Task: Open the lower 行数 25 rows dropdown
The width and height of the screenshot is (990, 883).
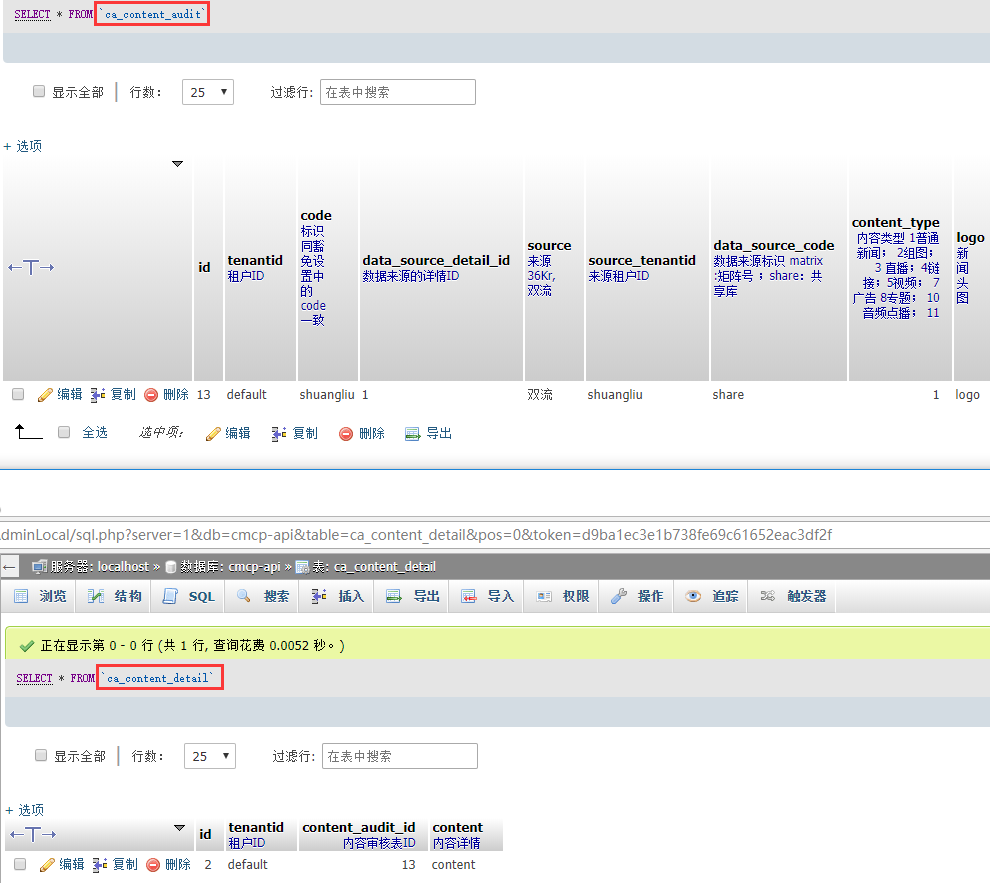Action: point(209,756)
